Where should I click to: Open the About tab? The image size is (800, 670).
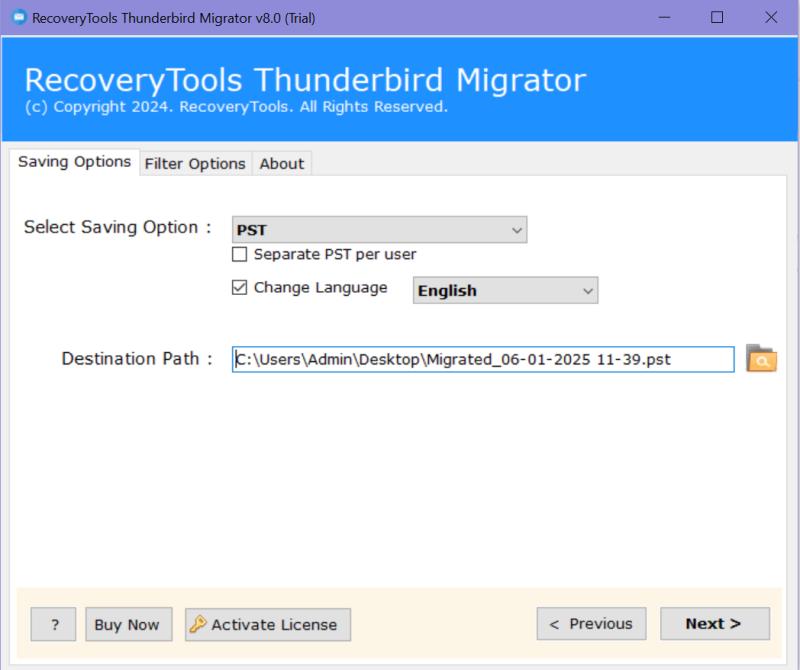(x=282, y=164)
